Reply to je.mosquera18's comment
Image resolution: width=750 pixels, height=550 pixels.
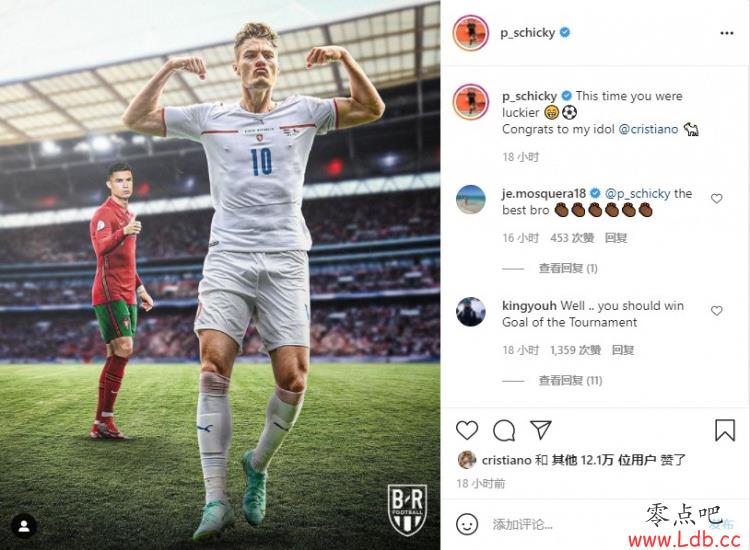click(616, 238)
